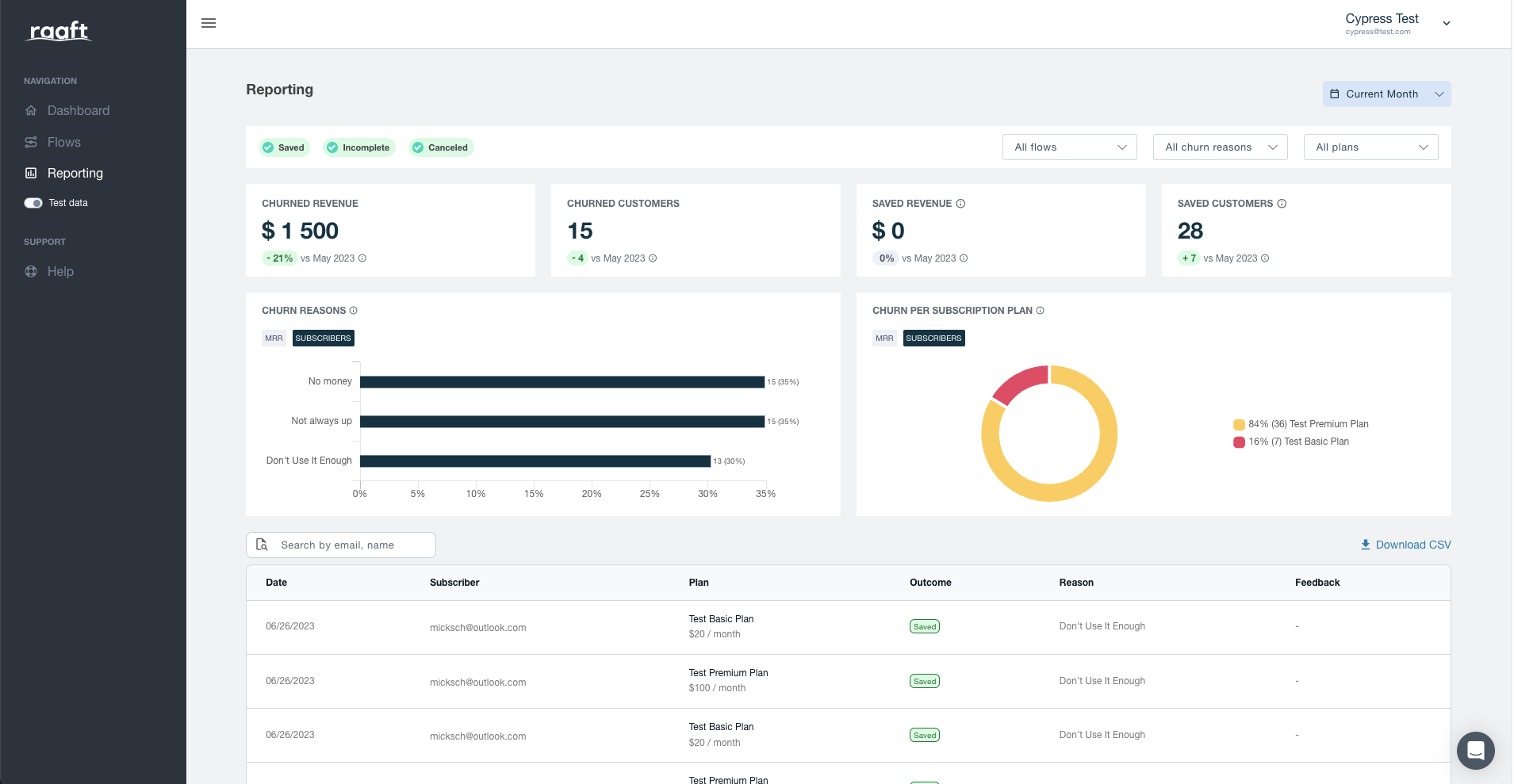The image size is (1514, 784).
Task: Click the -21% change badge
Action: (x=279, y=258)
